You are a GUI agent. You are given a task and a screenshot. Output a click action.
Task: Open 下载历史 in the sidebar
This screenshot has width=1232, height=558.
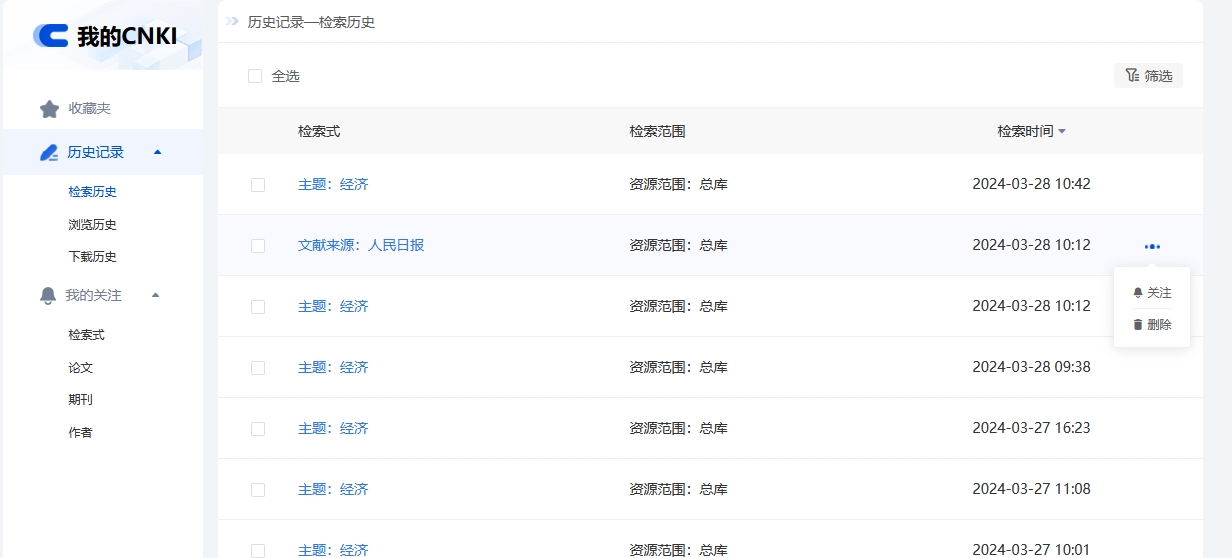92,257
